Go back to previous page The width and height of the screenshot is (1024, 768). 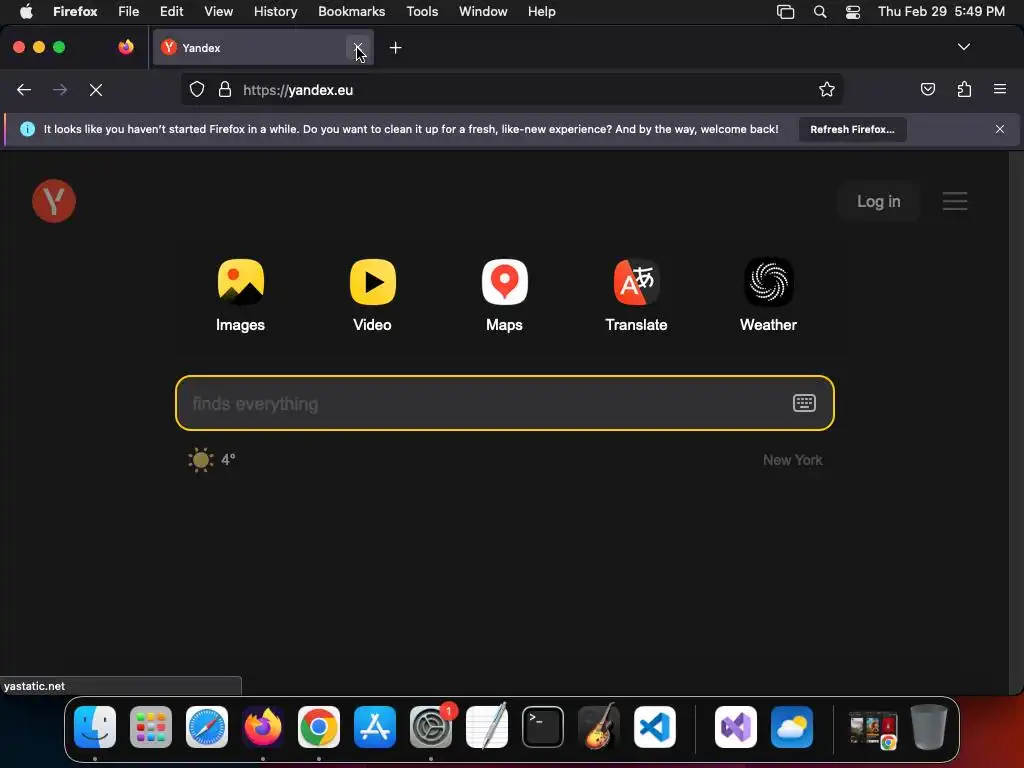tap(24, 90)
